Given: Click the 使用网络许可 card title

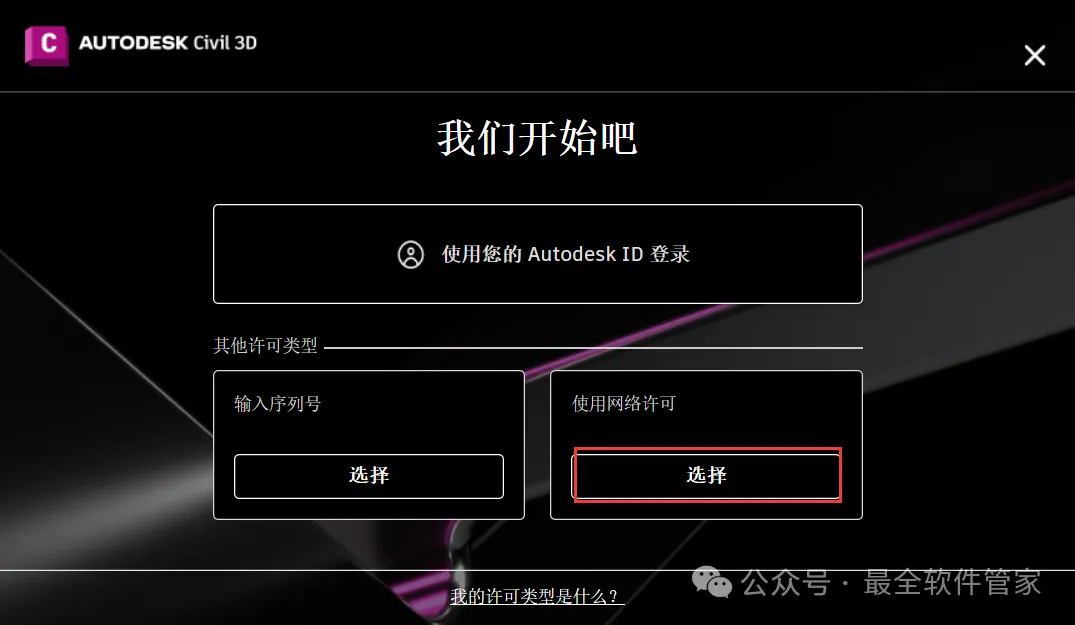Looking at the screenshot, I should pyautogui.click(x=624, y=404).
